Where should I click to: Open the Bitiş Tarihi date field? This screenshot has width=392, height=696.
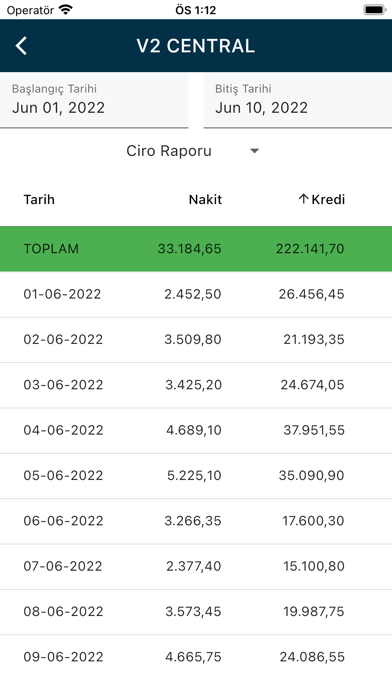click(297, 100)
